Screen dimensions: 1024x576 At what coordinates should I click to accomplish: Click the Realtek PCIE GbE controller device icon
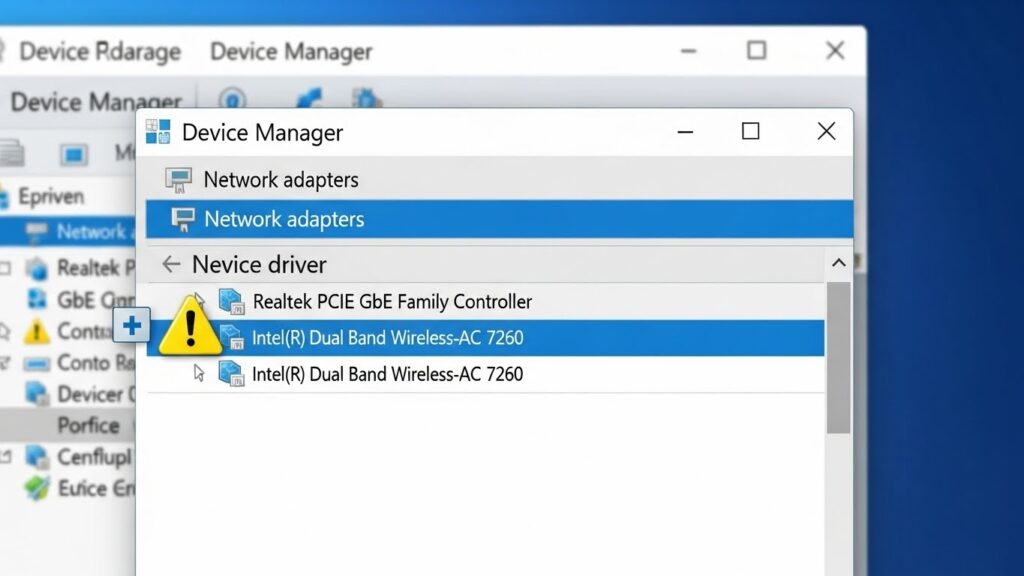pos(231,301)
